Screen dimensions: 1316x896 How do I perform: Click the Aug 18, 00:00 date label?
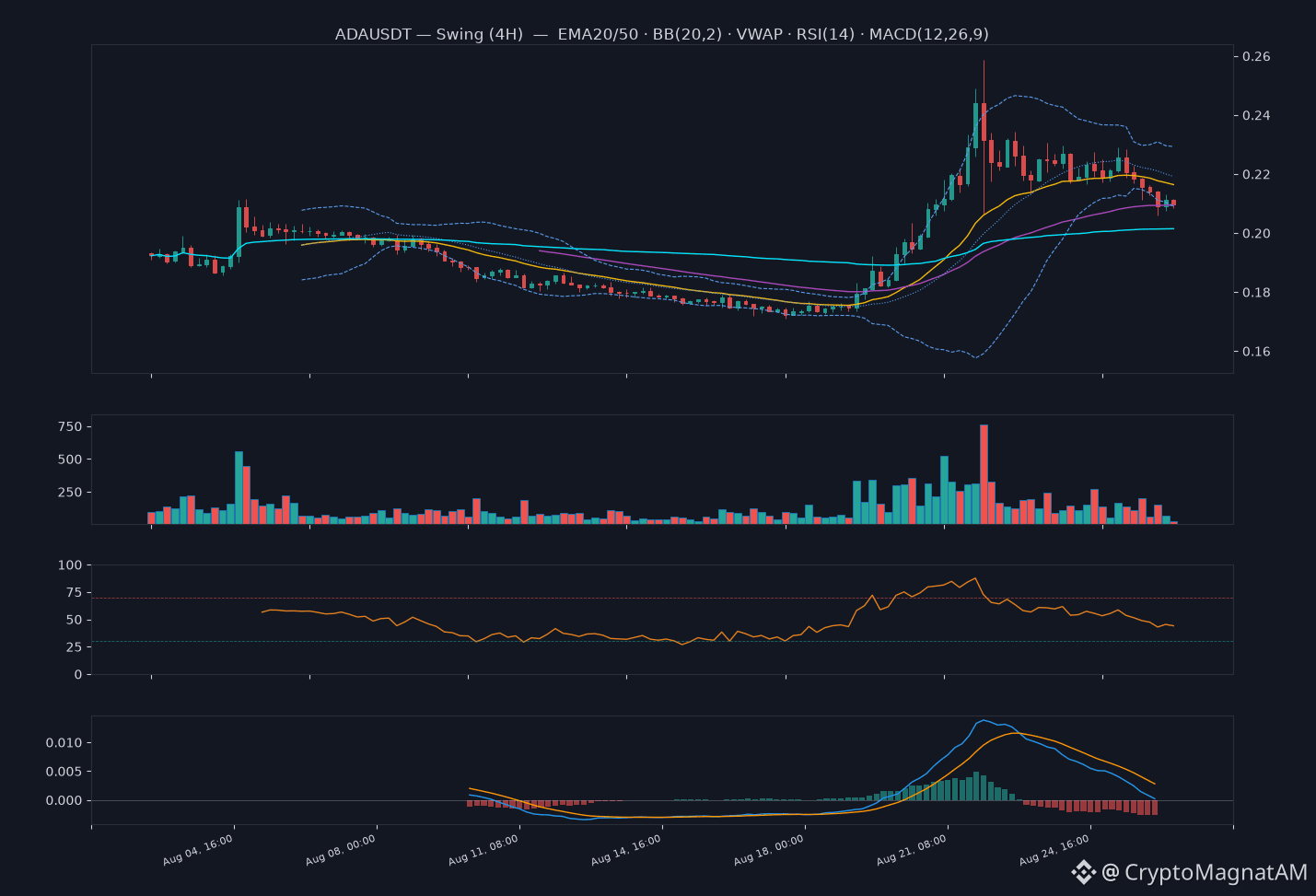click(x=769, y=851)
